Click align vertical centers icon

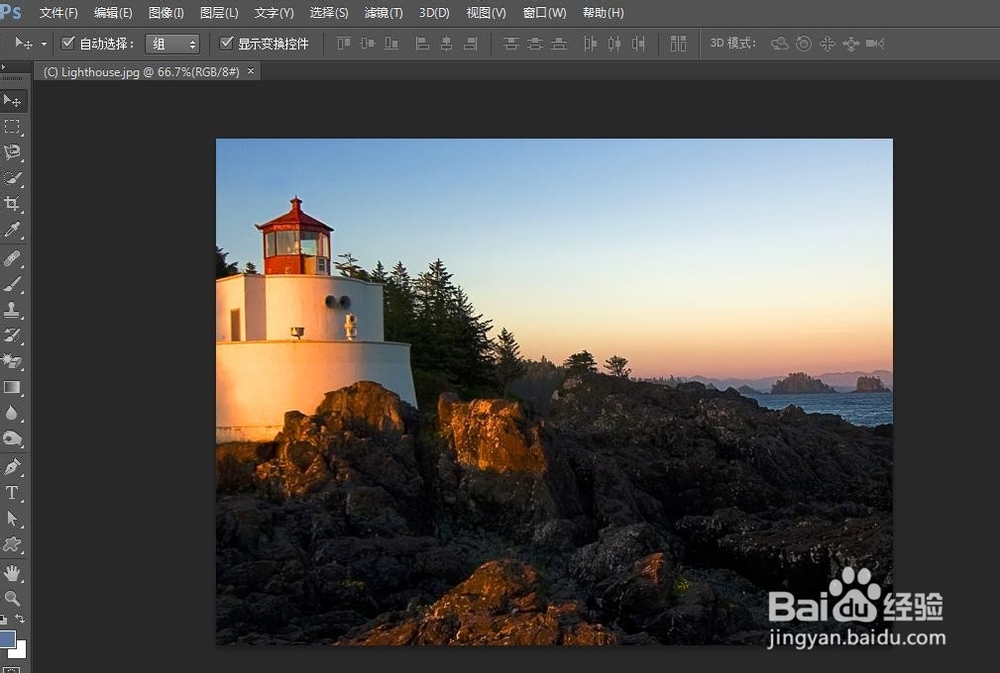[368, 43]
